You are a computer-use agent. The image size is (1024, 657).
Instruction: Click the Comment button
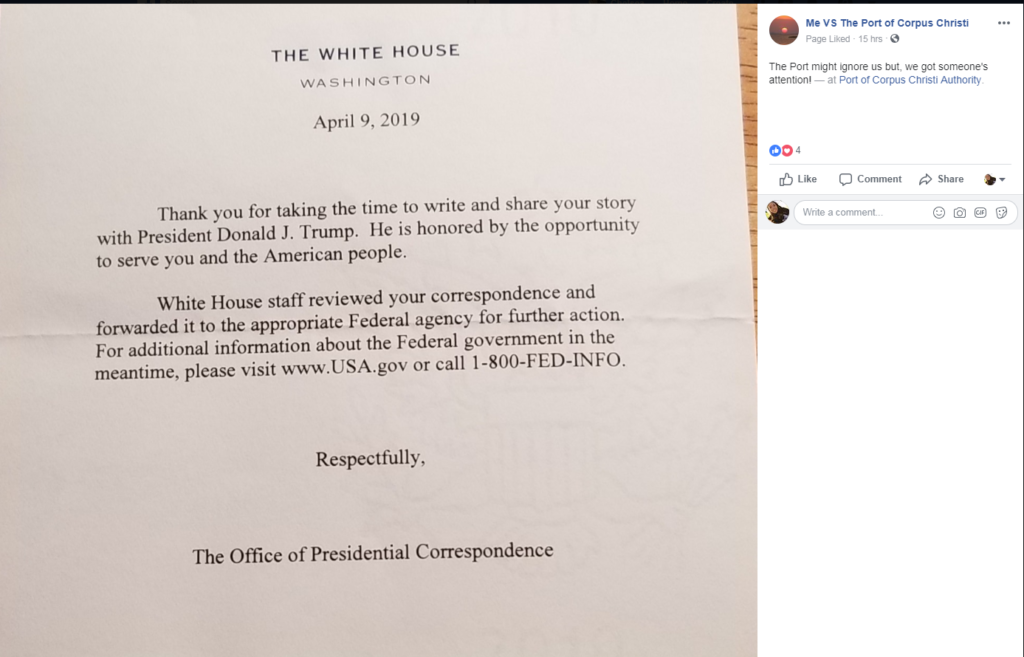coord(870,179)
